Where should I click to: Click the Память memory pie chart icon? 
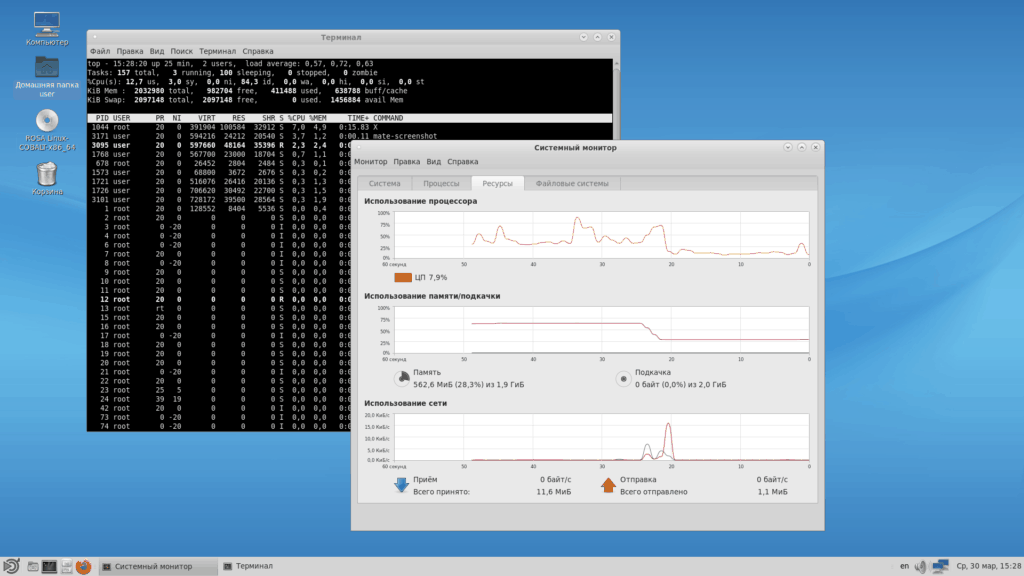click(401, 377)
